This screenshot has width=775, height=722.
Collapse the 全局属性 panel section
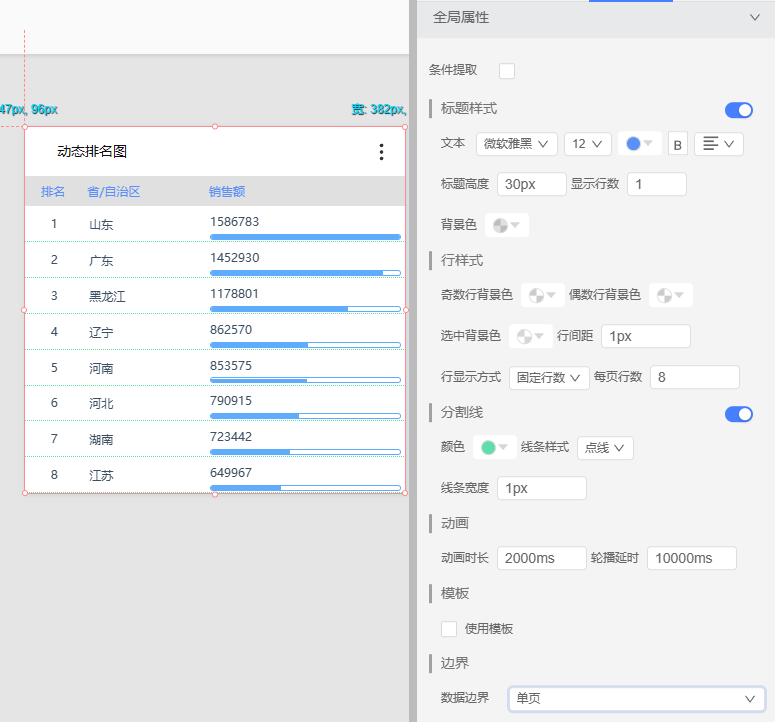[x=754, y=18]
